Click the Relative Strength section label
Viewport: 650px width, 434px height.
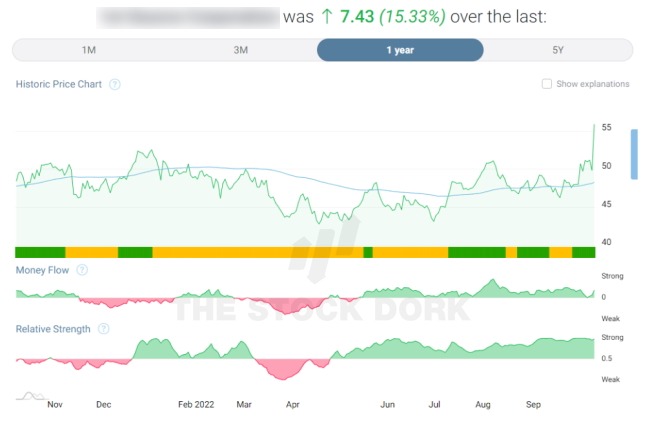pyautogui.click(x=53, y=328)
